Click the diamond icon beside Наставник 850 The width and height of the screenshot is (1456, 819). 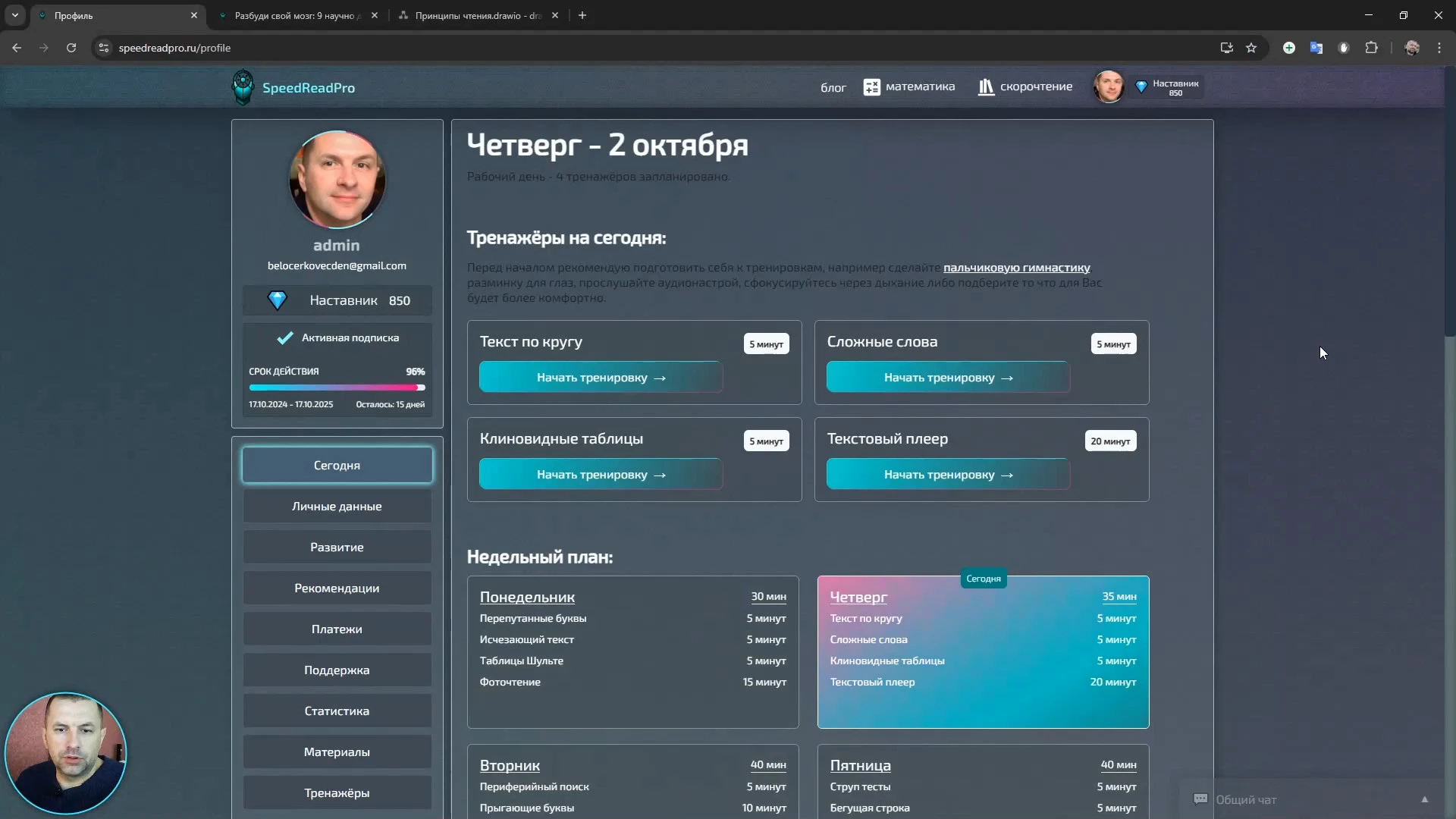pos(278,300)
